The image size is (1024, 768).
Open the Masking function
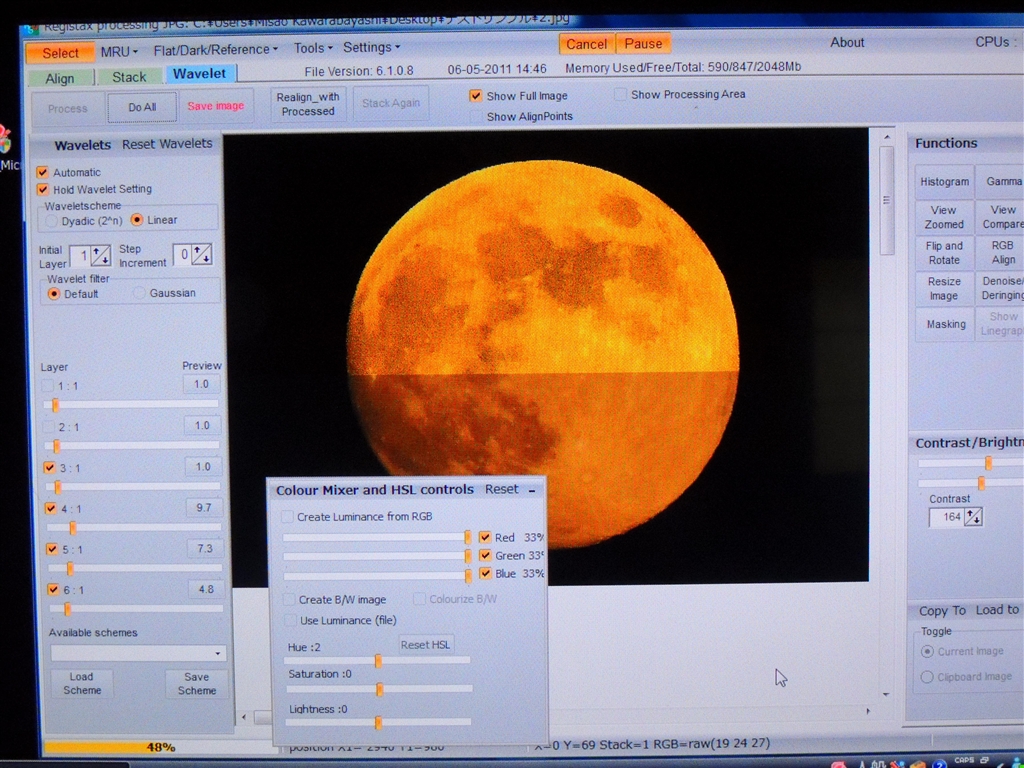coord(945,324)
